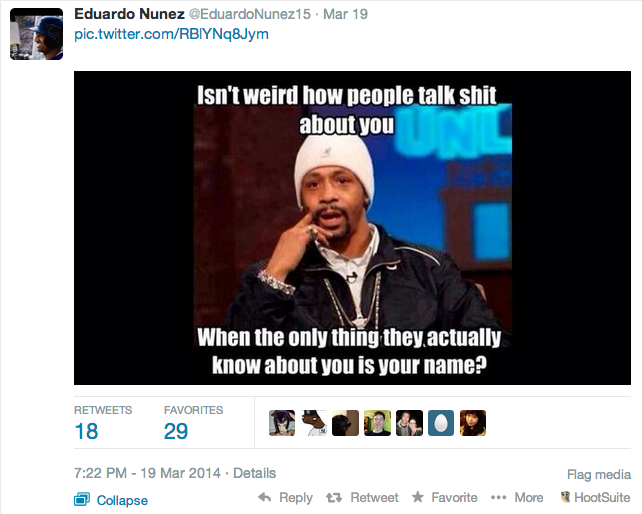Click the Eduardo Nunez display name

pos(129,14)
